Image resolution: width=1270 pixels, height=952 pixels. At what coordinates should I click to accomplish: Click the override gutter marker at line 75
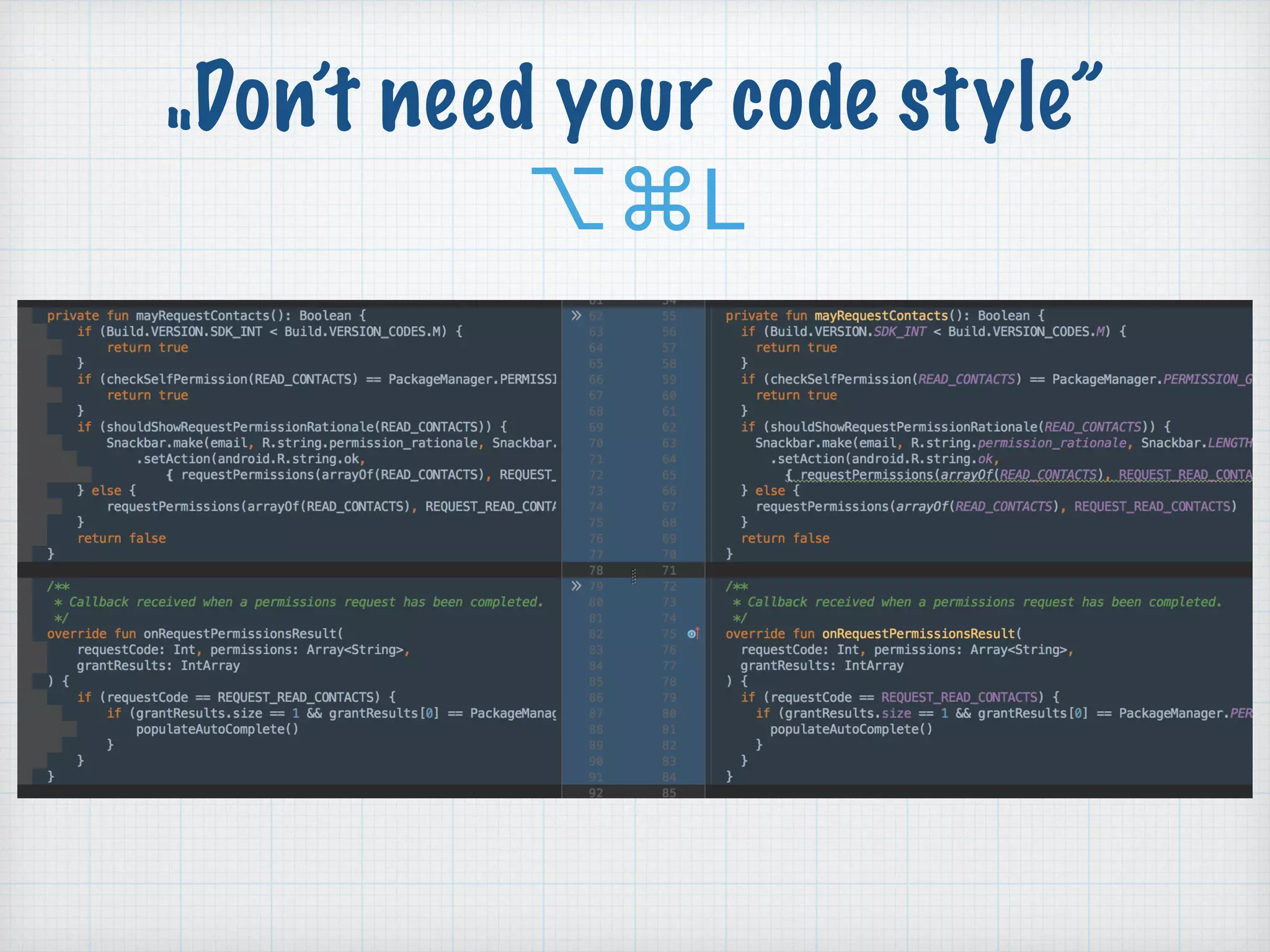tap(693, 633)
